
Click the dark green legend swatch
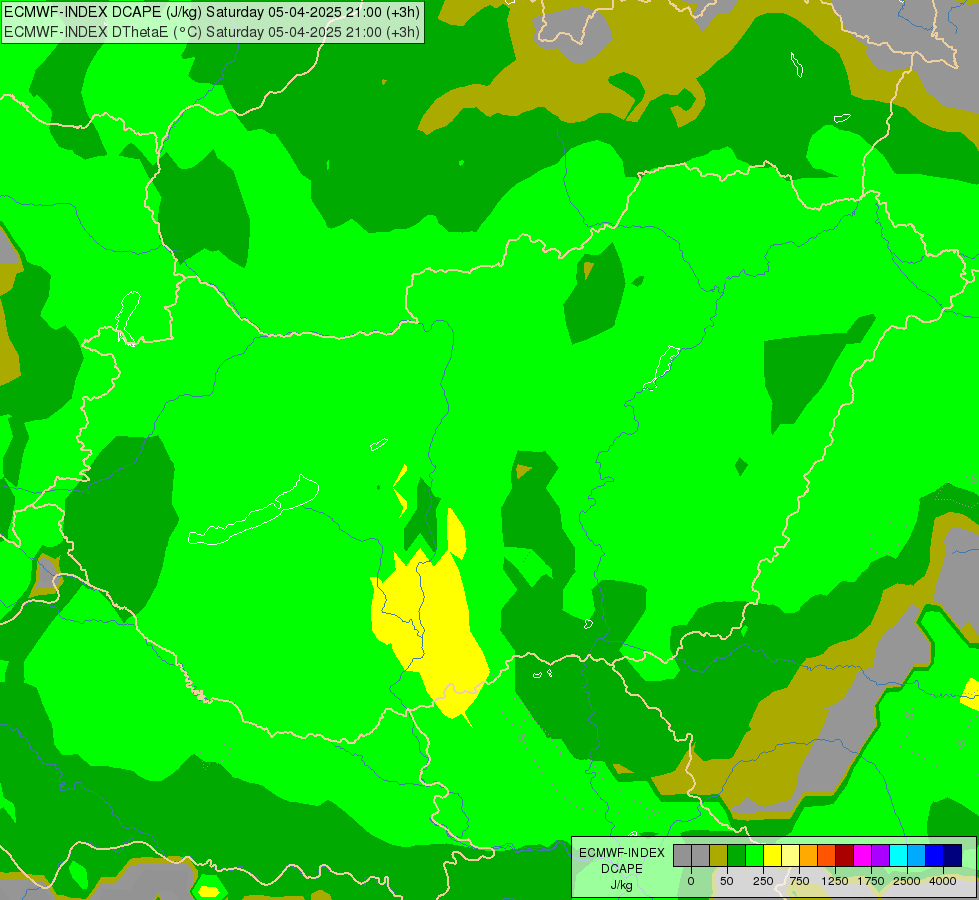tap(737, 856)
